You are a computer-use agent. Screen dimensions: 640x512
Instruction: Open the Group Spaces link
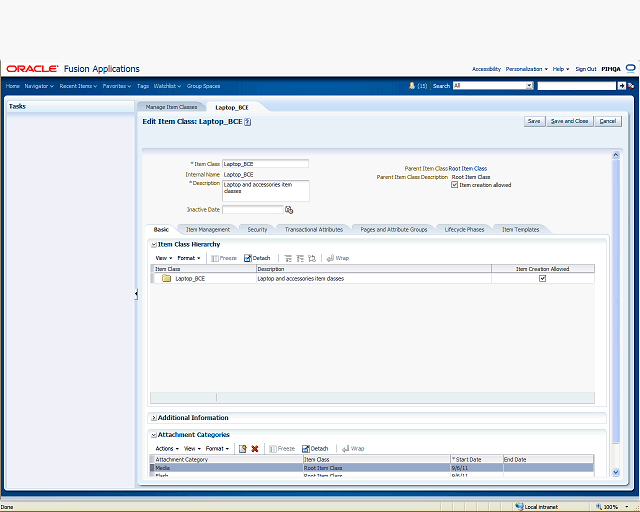(x=203, y=86)
